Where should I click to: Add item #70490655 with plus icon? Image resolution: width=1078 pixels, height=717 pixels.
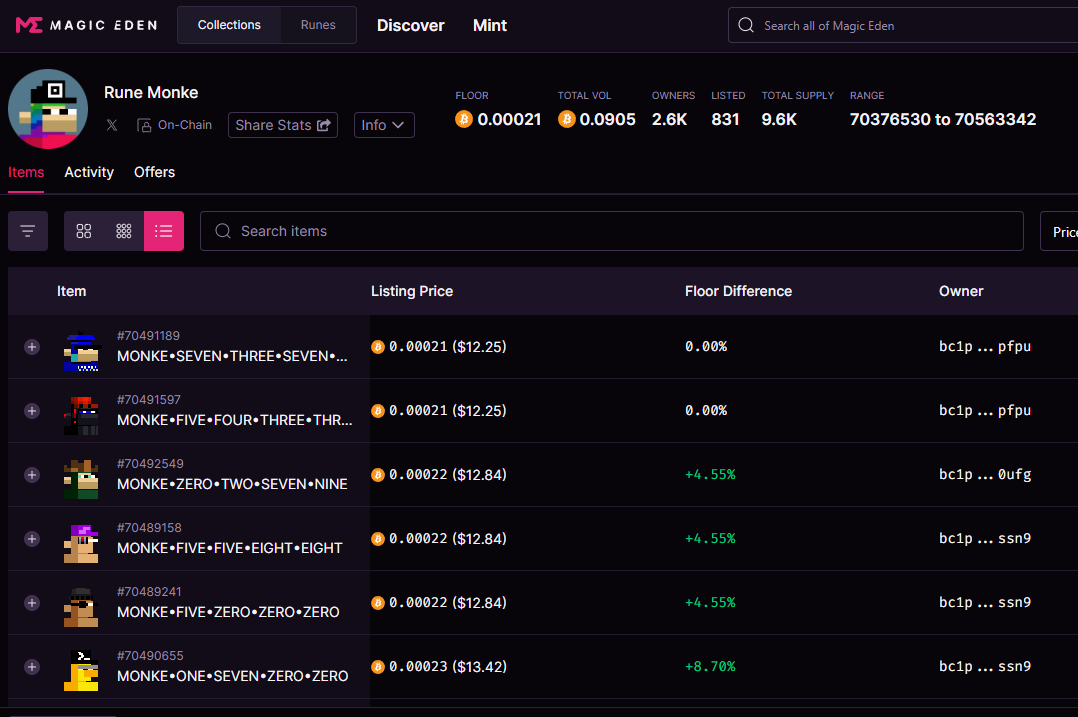point(32,667)
